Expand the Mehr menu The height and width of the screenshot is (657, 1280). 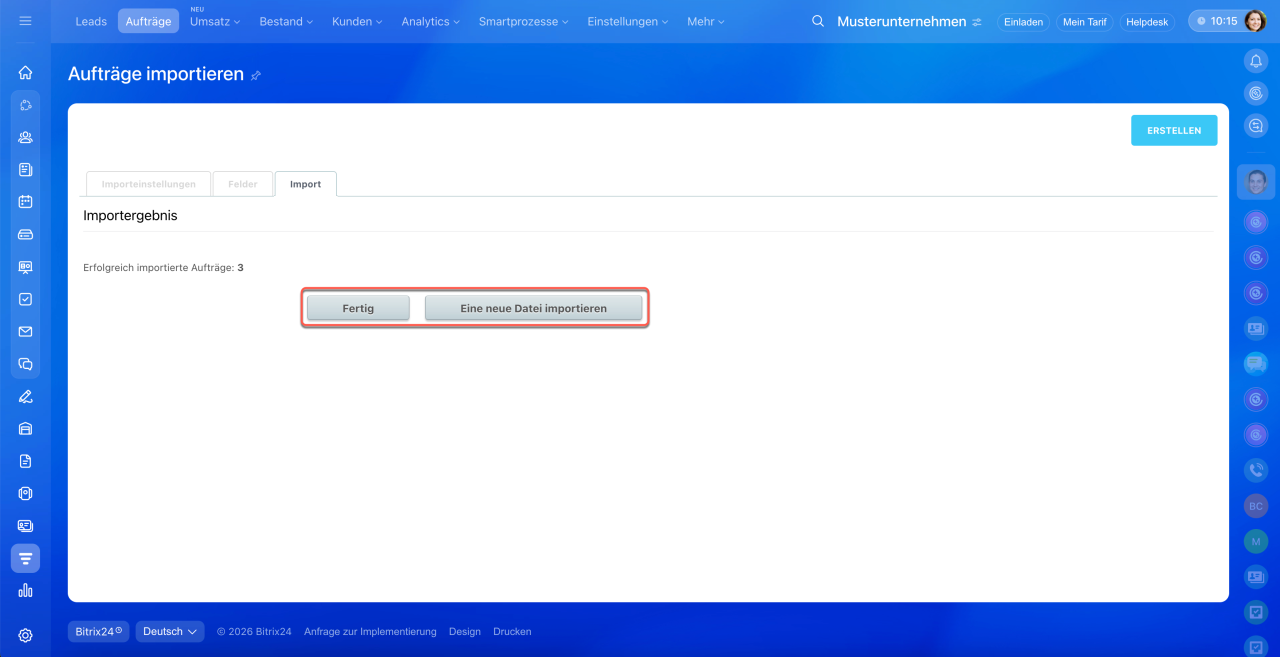705,22
